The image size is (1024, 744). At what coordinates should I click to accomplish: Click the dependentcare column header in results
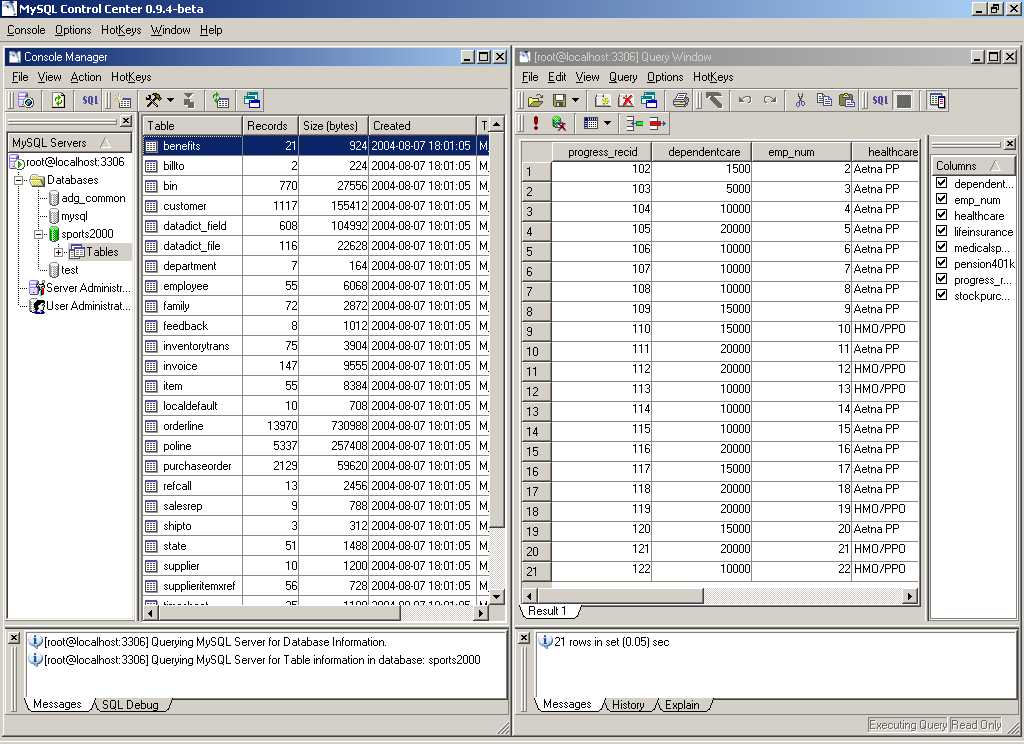tap(703, 152)
